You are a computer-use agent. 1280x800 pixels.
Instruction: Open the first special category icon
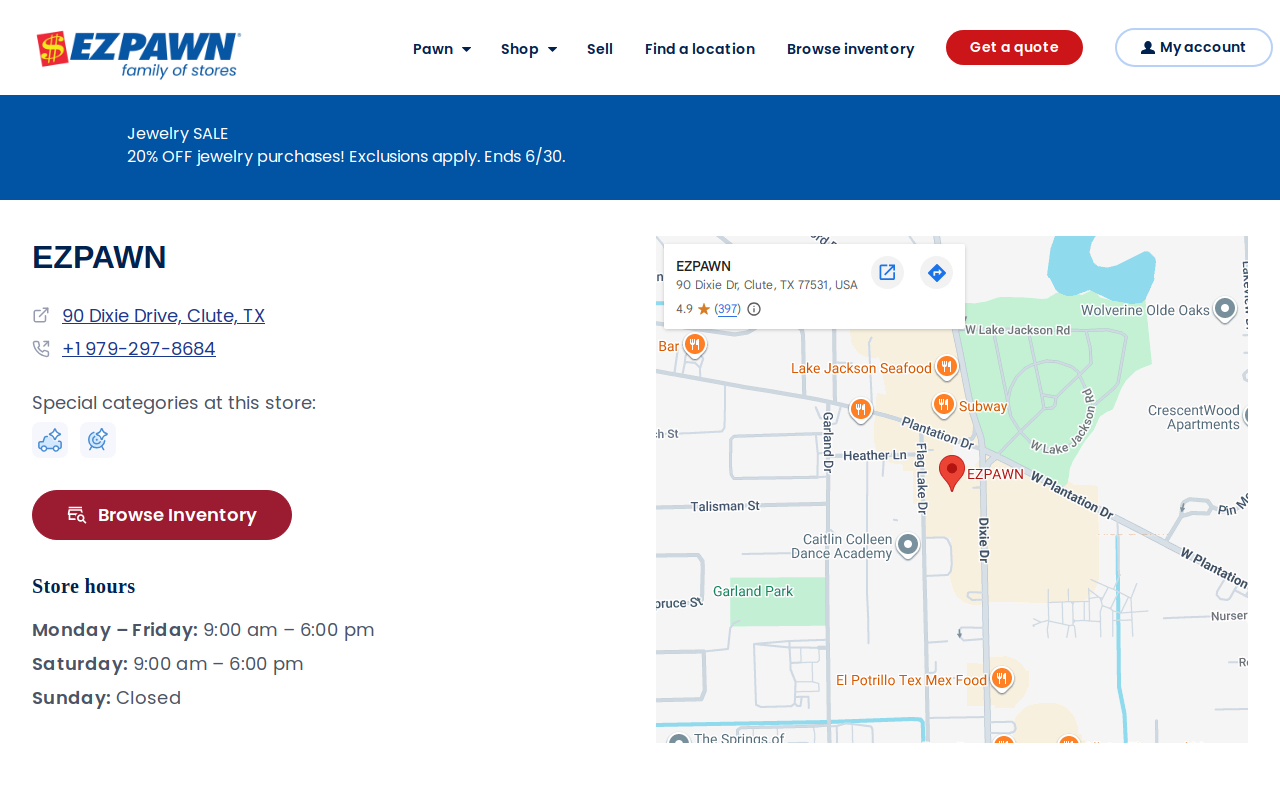click(50, 440)
